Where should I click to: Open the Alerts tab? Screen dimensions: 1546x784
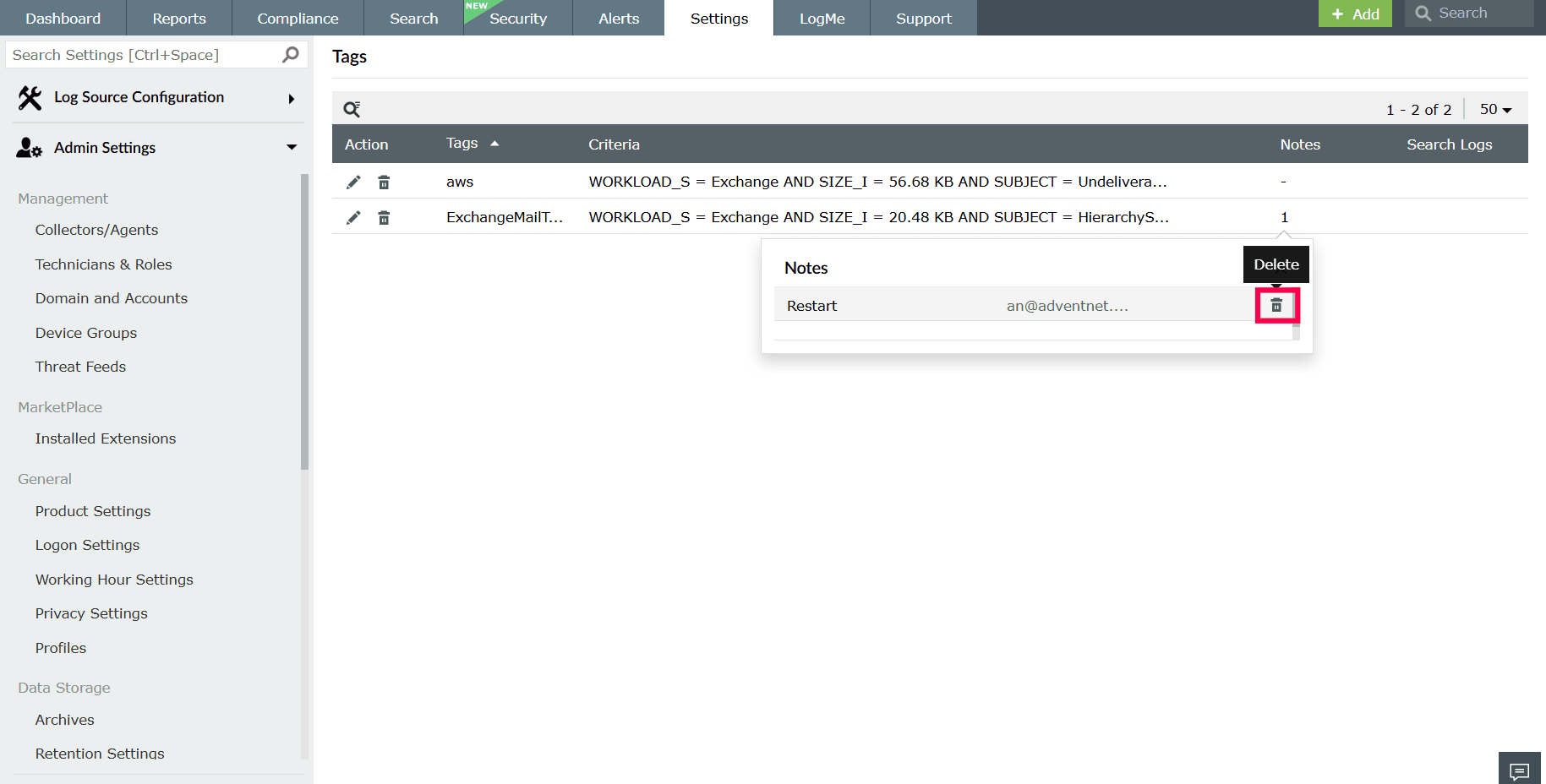pos(619,18)
